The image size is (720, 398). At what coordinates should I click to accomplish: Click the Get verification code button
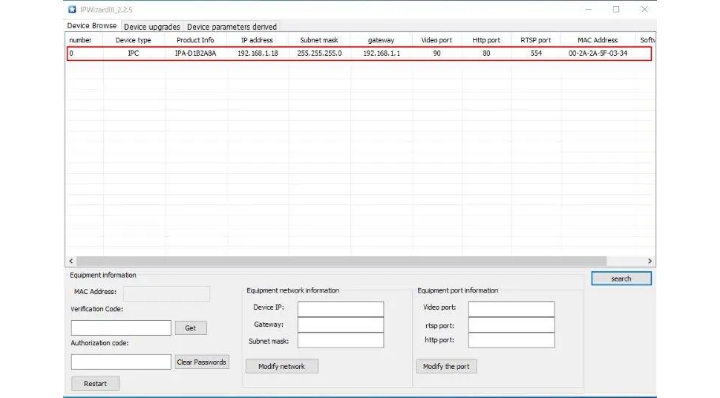click(191, 328)
